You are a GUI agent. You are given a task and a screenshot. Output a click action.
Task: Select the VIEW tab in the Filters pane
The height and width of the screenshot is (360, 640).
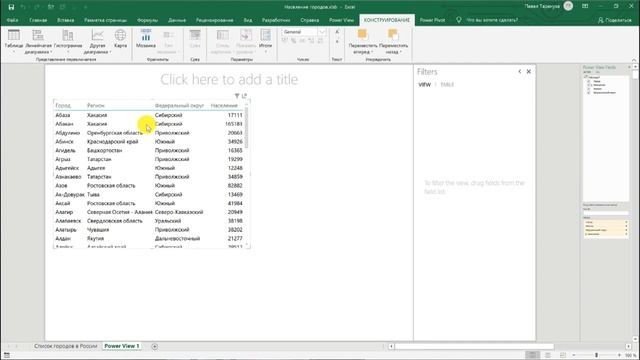pos(424,84)
